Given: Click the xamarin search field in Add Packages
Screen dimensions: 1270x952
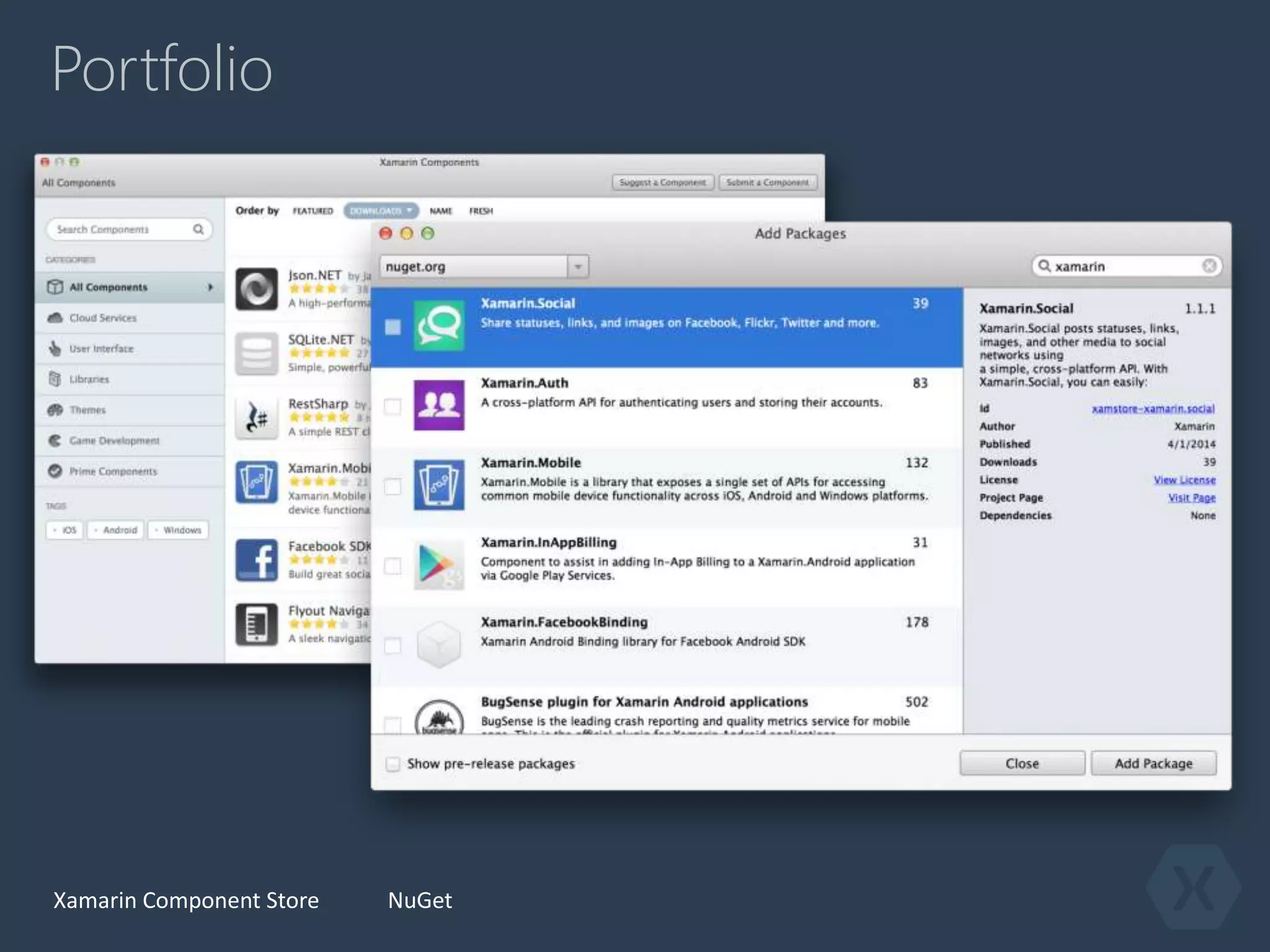Looking at the screenshot, I should [1127, 266].
